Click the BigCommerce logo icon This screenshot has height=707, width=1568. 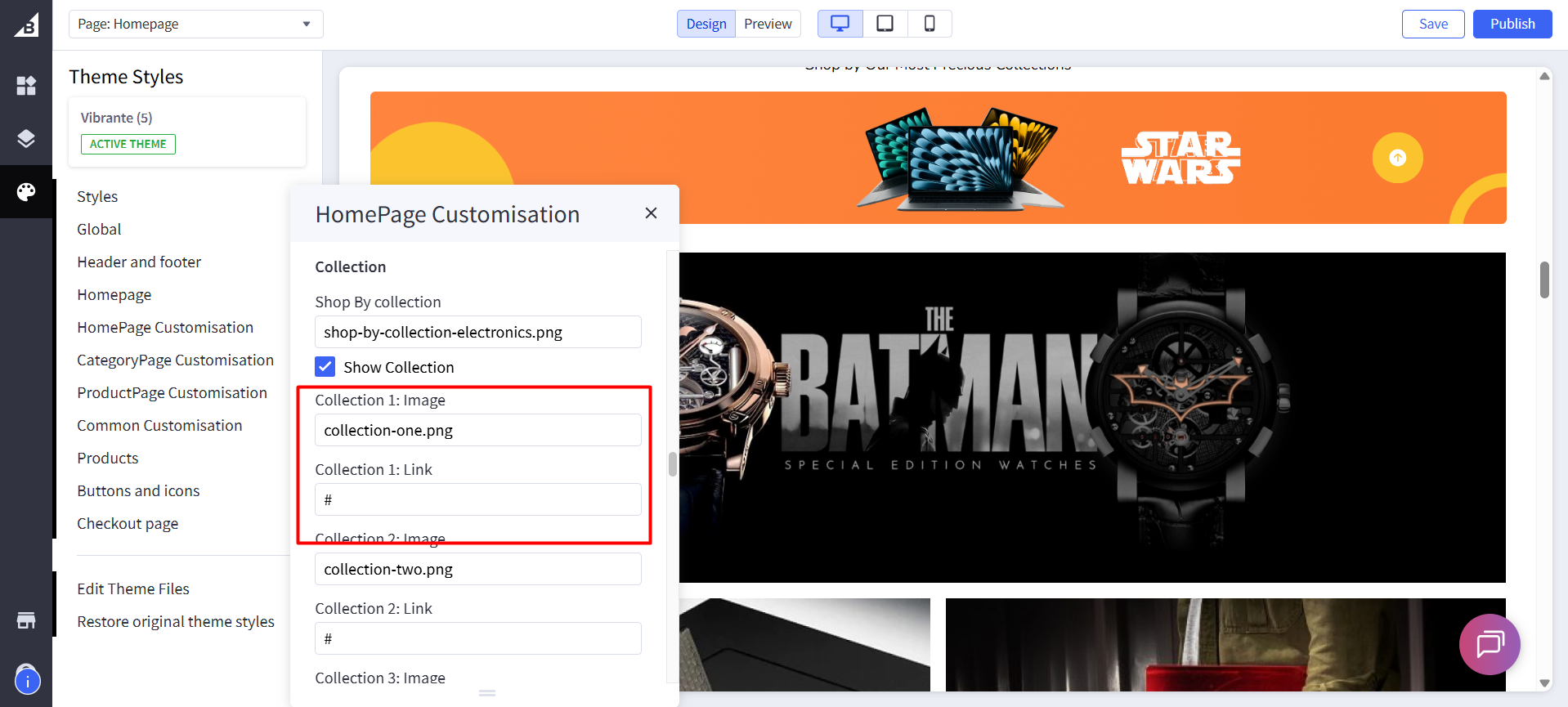(26, 25)
